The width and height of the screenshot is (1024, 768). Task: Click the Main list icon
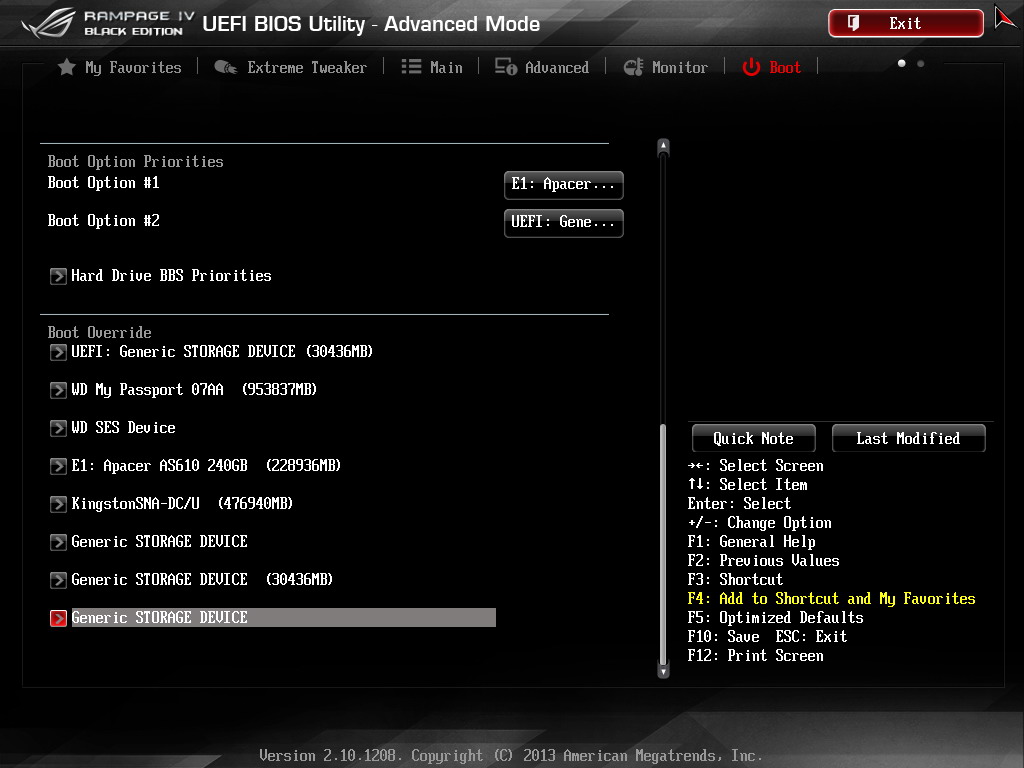tap(411, 67)
